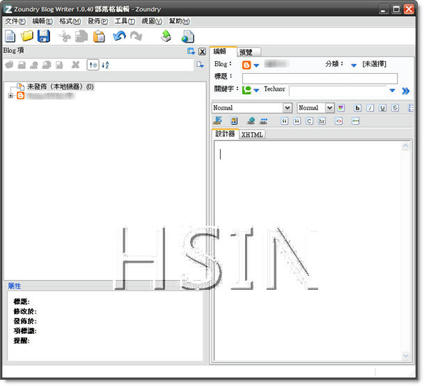This screenshot has height=386, width=424.
Task: Expand the Blogger account tree node
Action: (x=11, y=96)
